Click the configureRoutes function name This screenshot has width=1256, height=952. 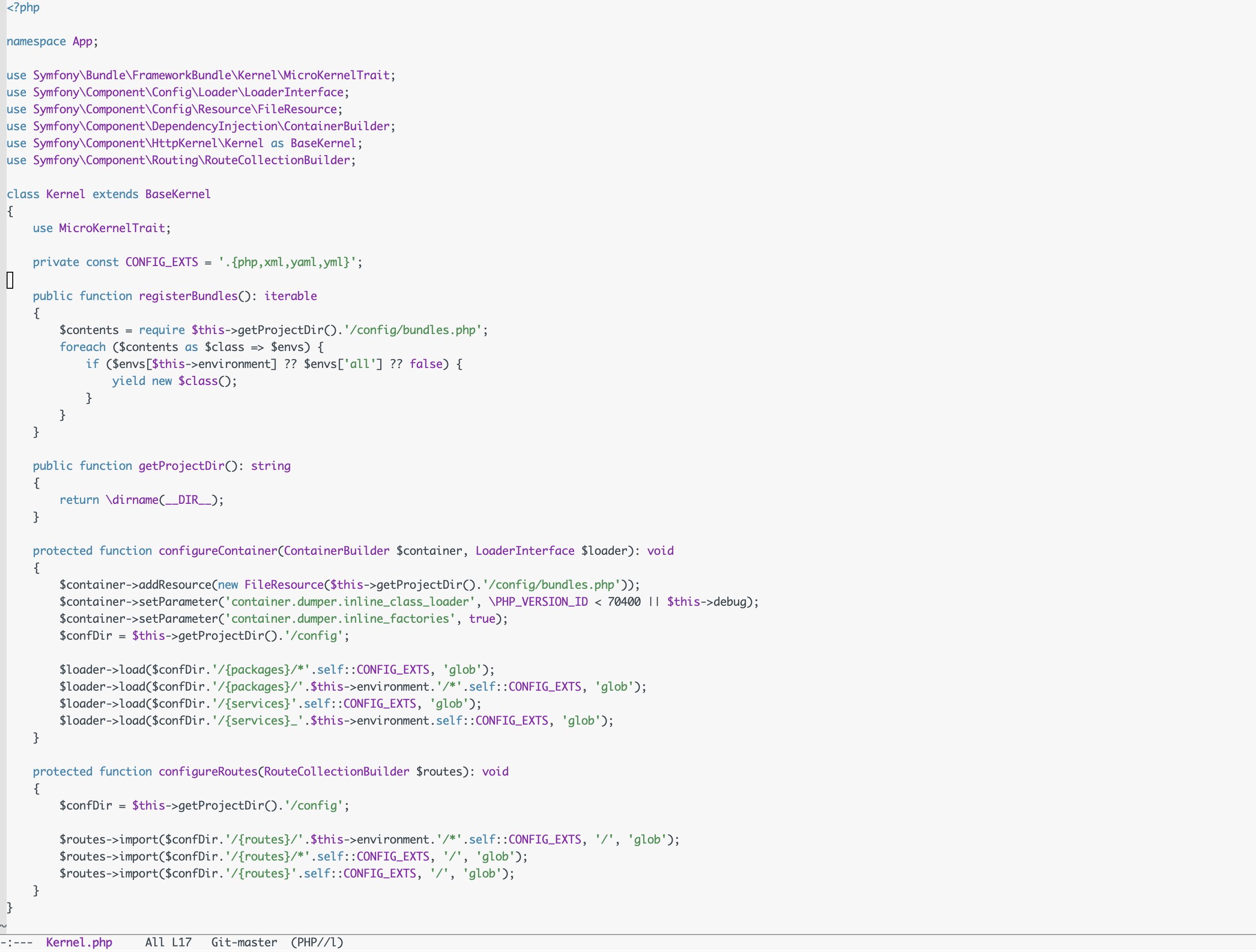[x=208, y=771]
